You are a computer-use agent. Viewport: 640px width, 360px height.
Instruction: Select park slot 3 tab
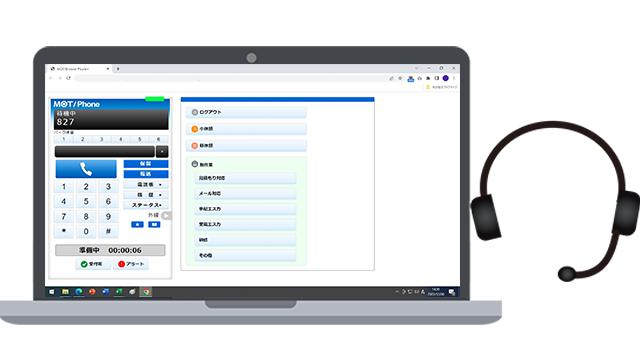point(102,139)
